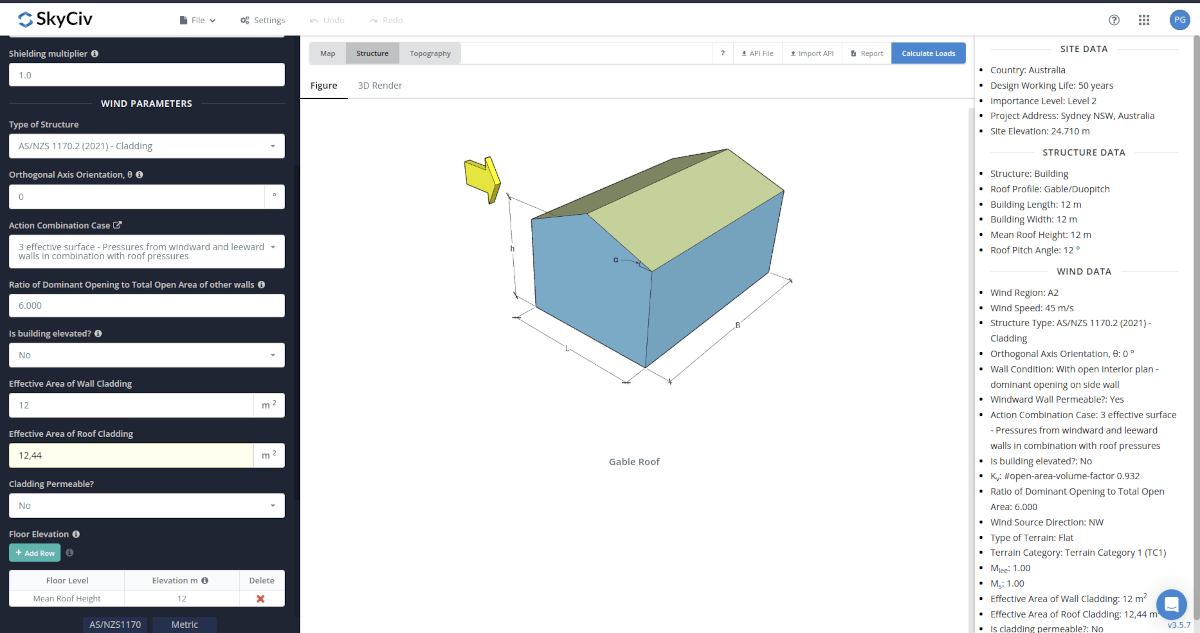Image resolution: width=1200 pixels, height=633 pixels.
Task: Delete the Mean Roof Height row
Action: click(261, 598)
